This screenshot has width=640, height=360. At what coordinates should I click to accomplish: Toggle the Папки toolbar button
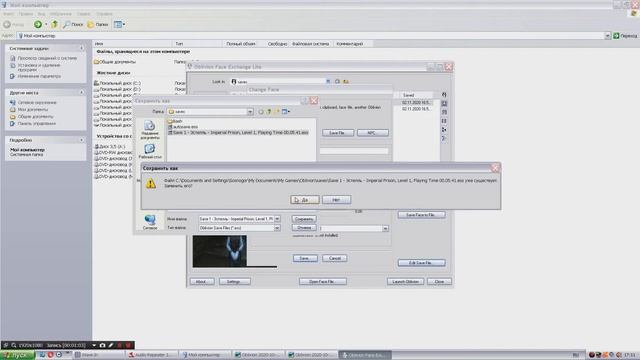click(x=98, y=24)
